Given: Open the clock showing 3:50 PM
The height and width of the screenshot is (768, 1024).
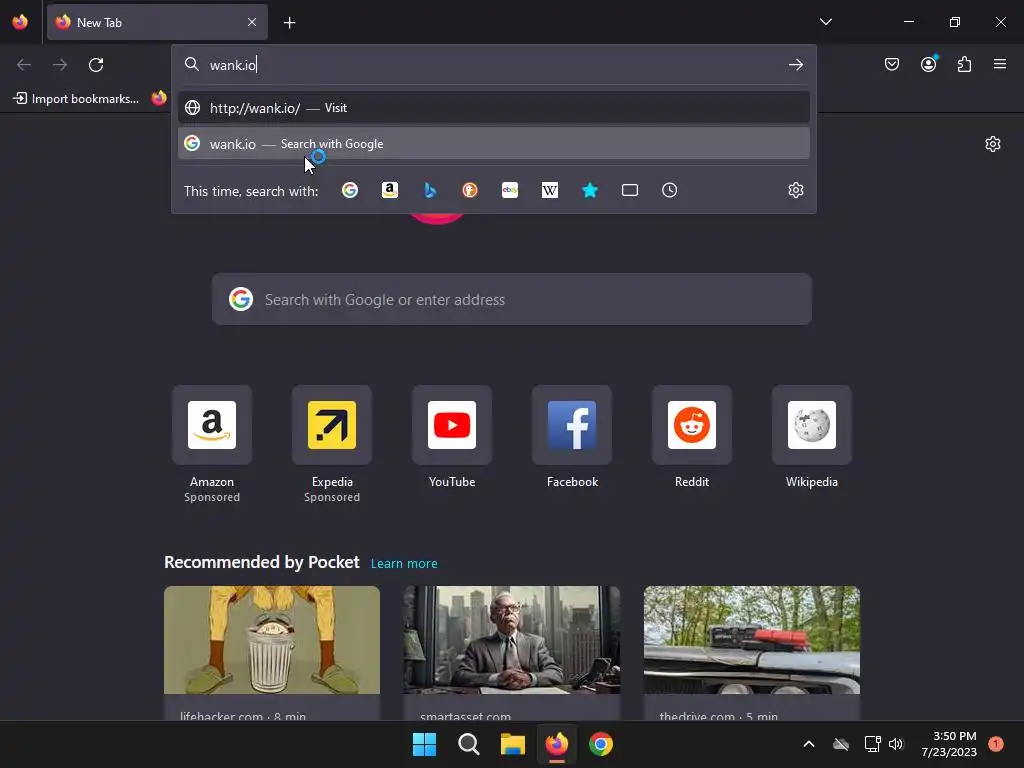Looking at the screenshot, I should (949, 744).
